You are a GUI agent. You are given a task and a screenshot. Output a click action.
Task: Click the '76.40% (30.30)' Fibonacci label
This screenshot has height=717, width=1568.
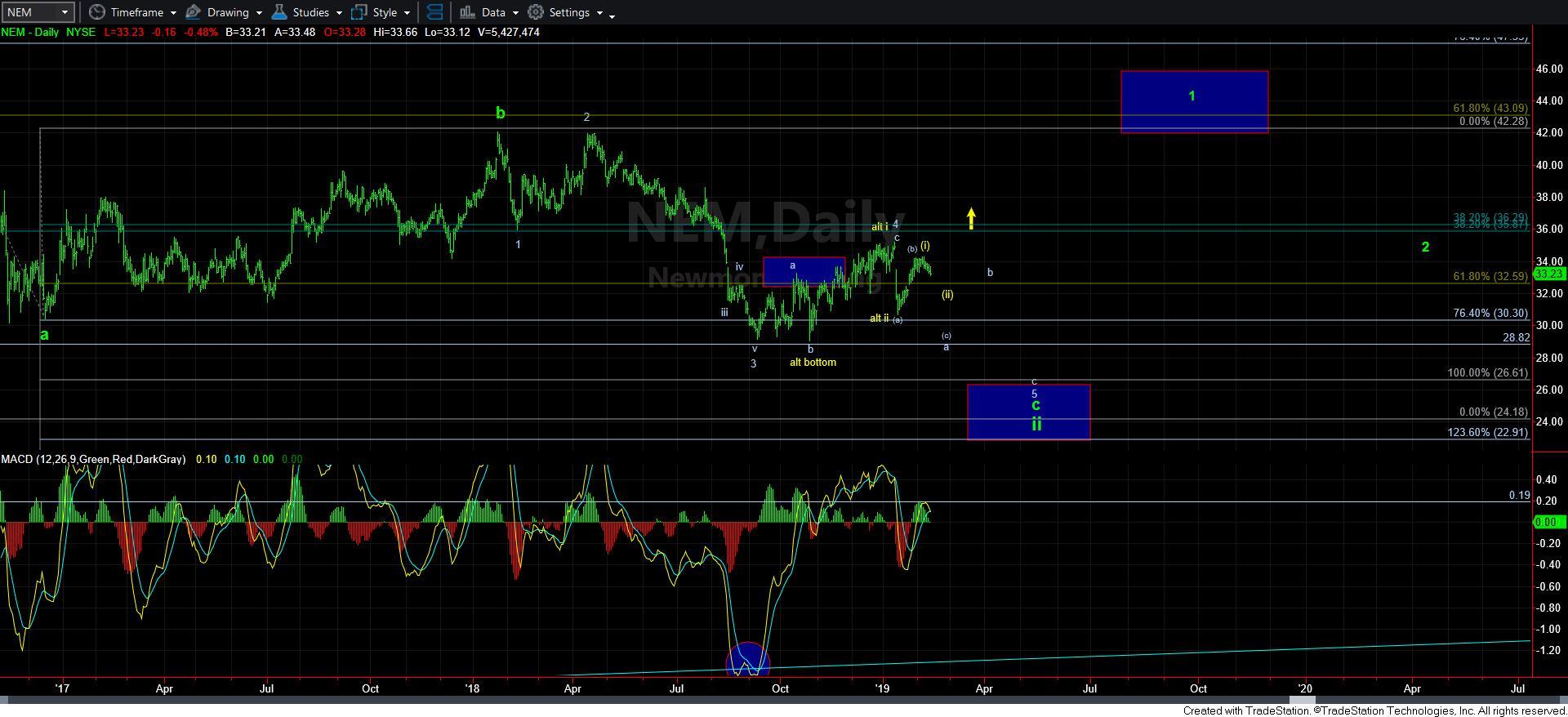point(1490,314)
